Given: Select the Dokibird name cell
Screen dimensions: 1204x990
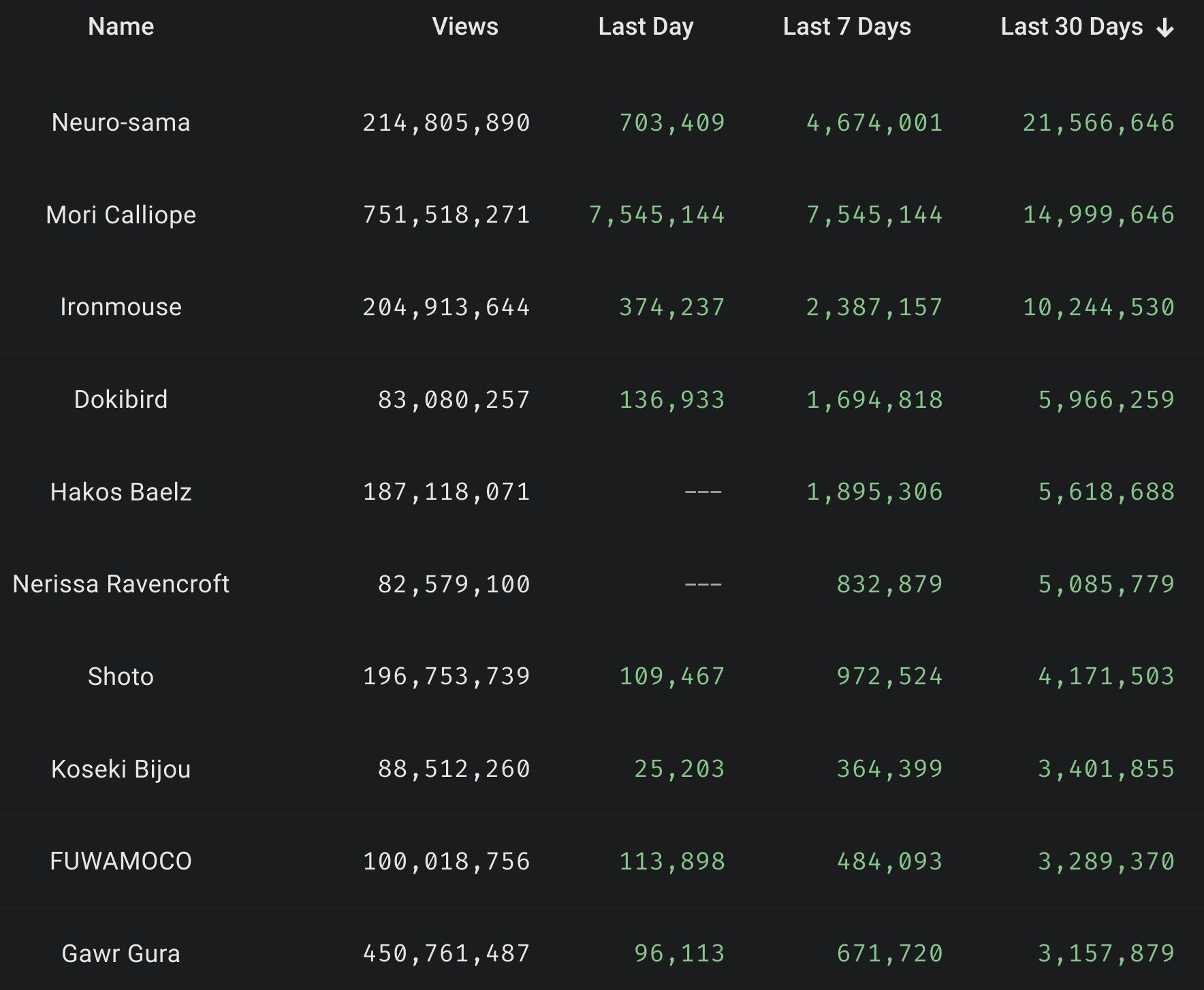Looking at the screenshot, I should 121,400.
